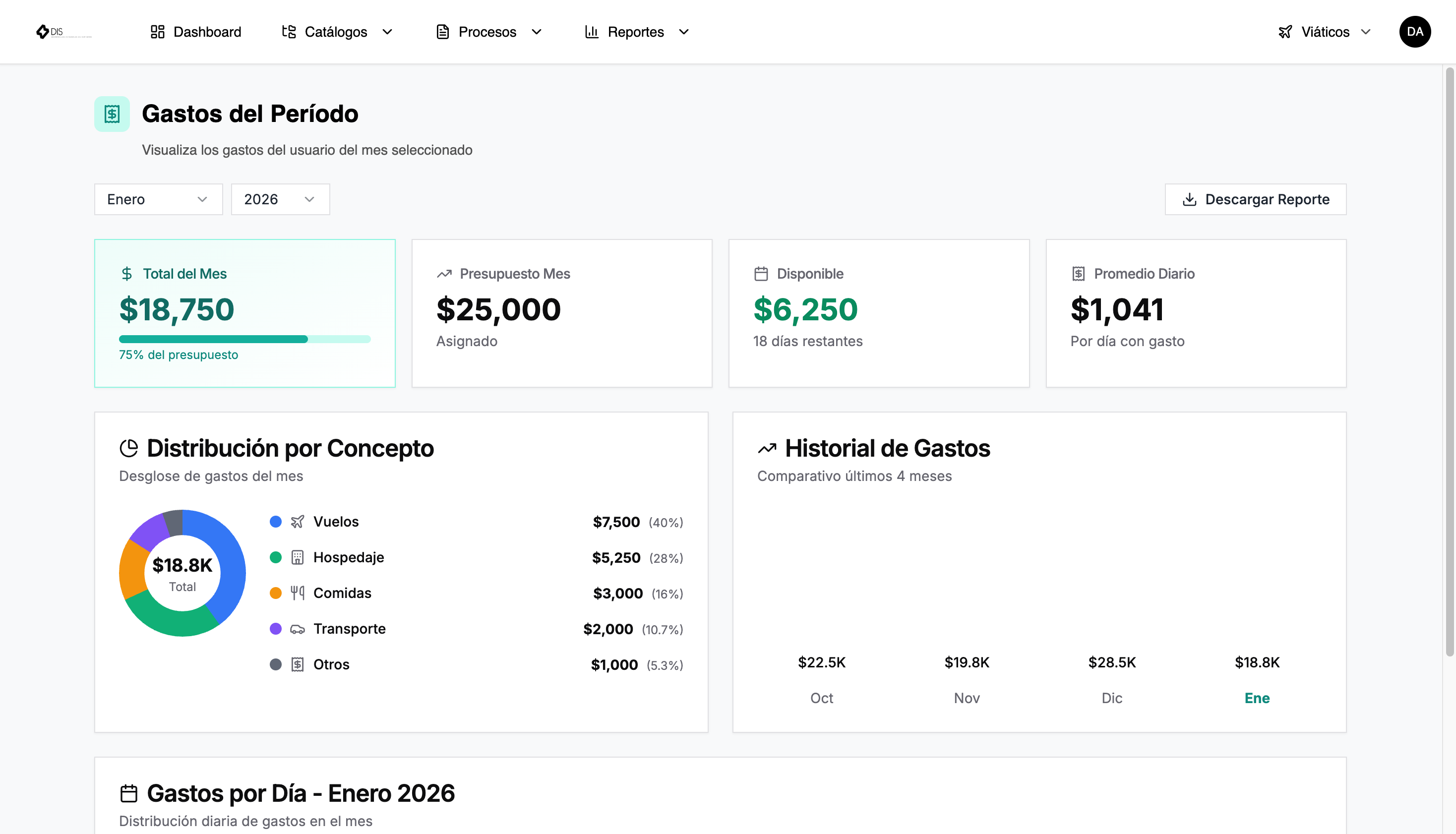
Task: Click the DIS logo in the header
Action: (63, 32)
